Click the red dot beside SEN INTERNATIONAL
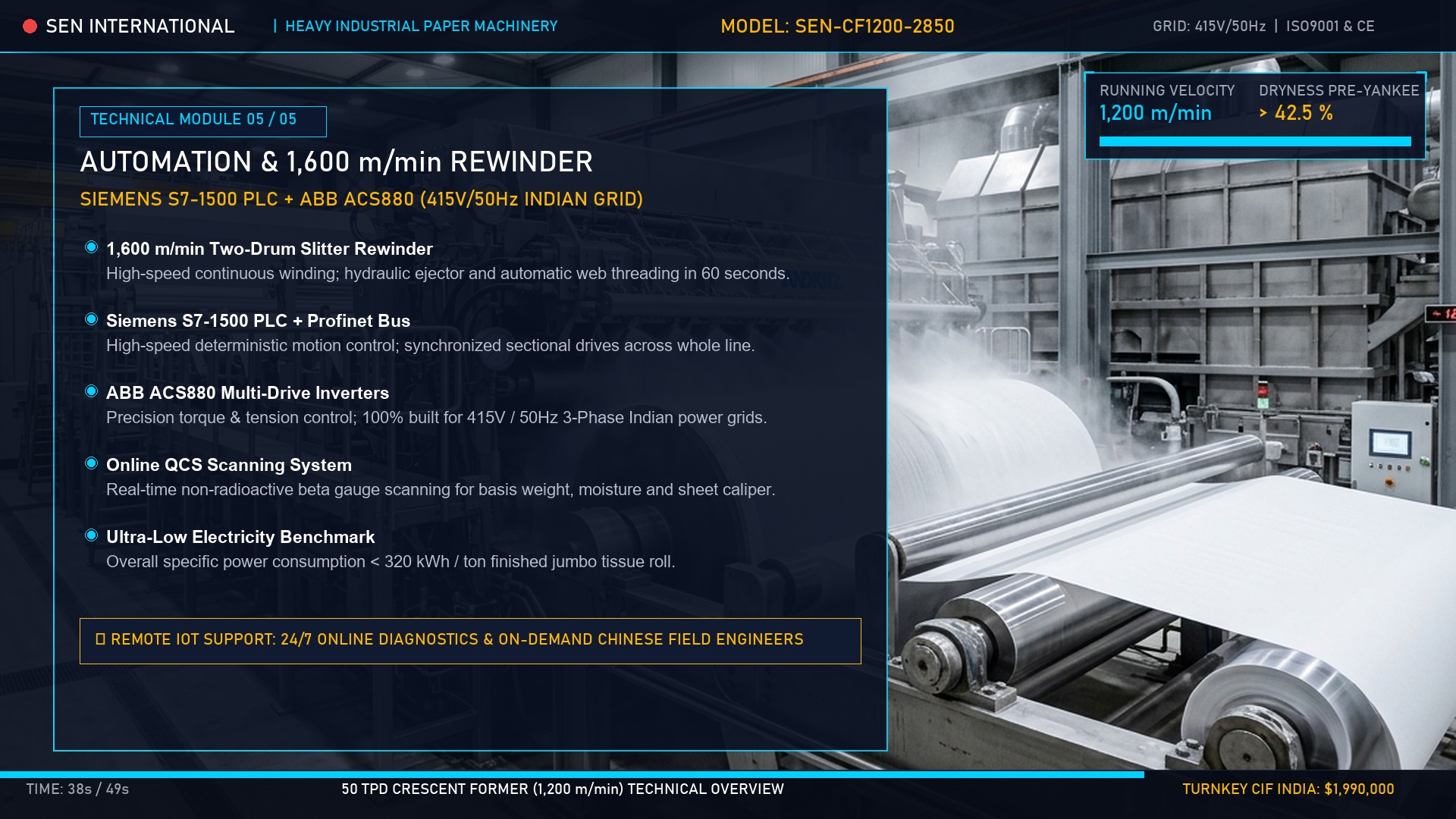1456x819 pixels. click(x=30, y=27)
